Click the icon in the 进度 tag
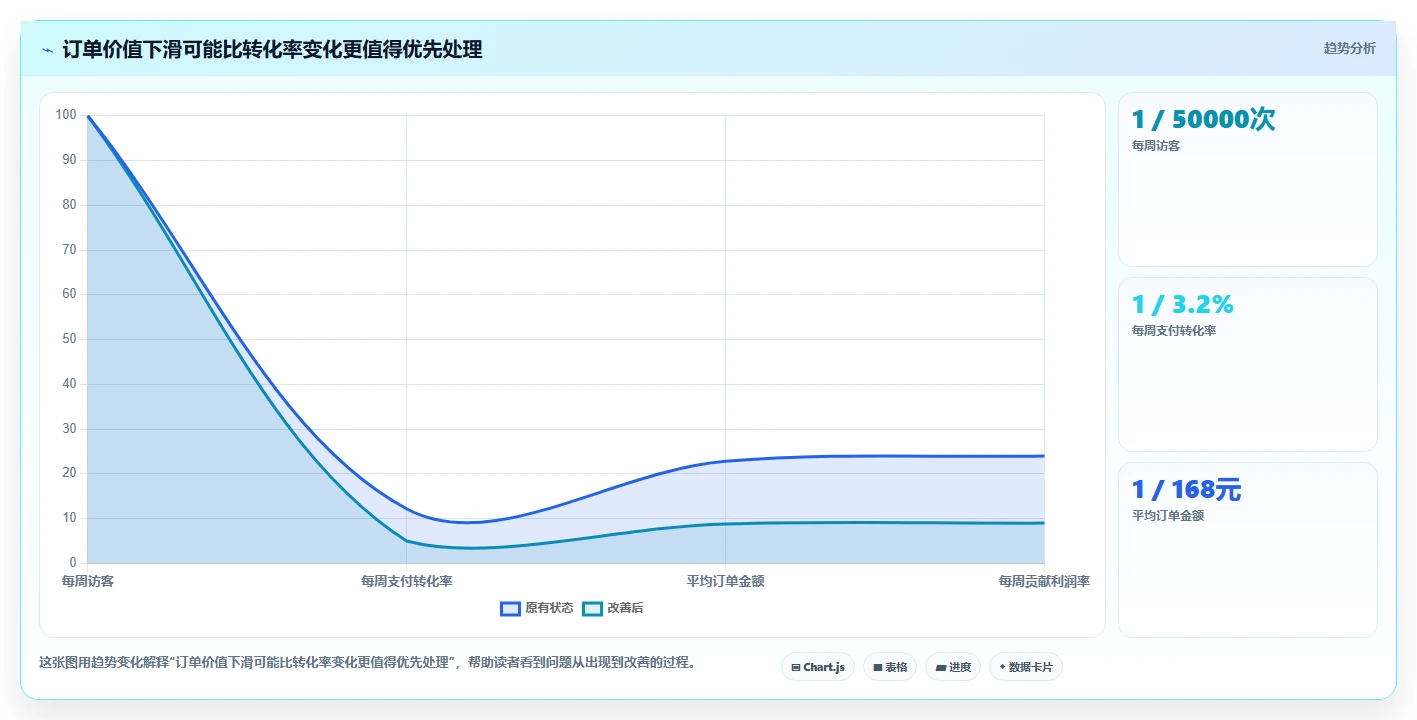 (x=941, y=667)
